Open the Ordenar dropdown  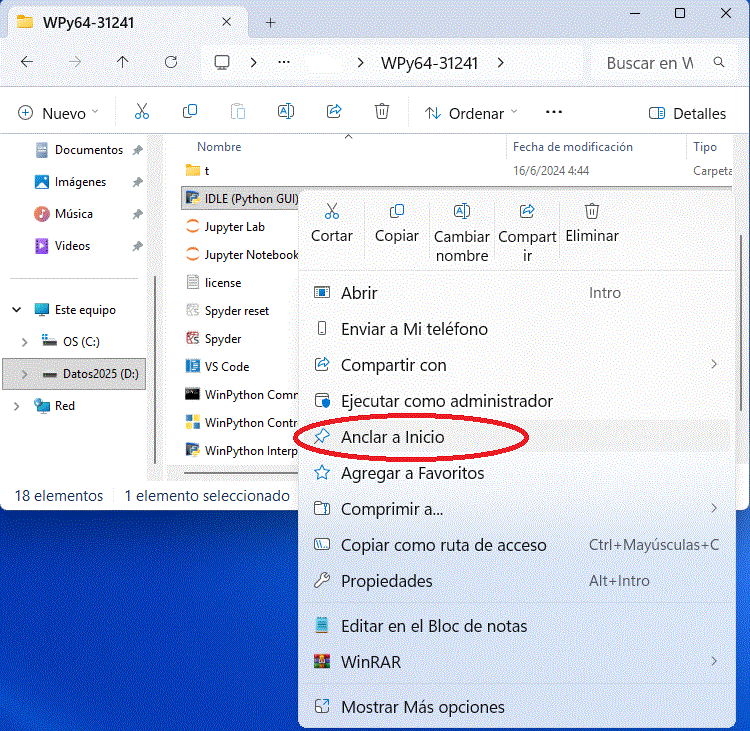(x=471, y=113)
